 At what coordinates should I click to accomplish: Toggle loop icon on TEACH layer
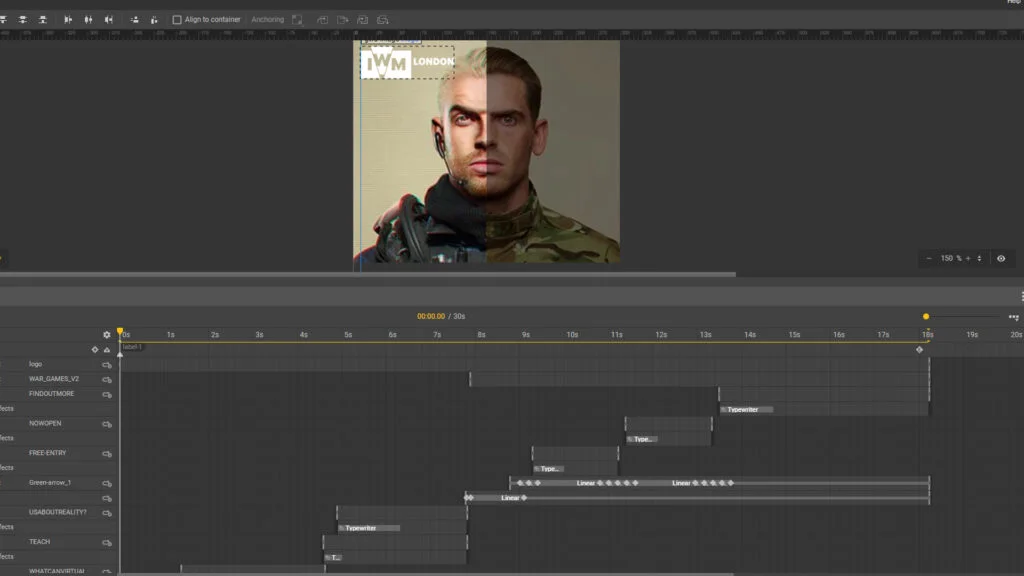coord(107,543)
